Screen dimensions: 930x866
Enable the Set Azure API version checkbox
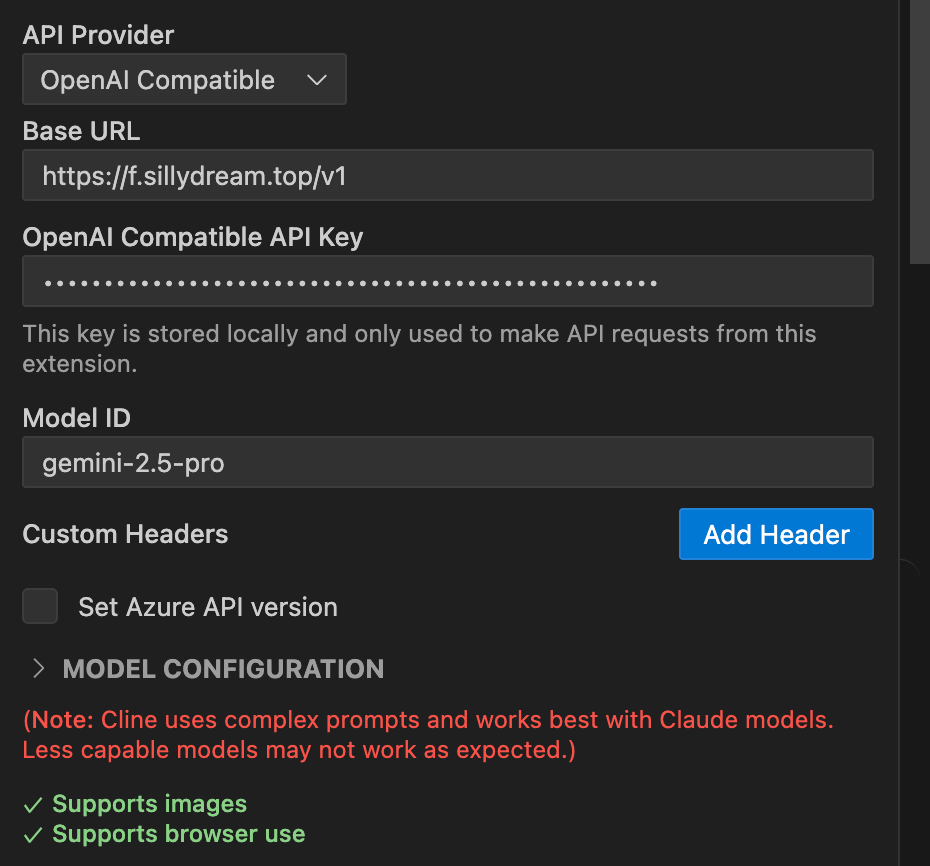(40, 606)
